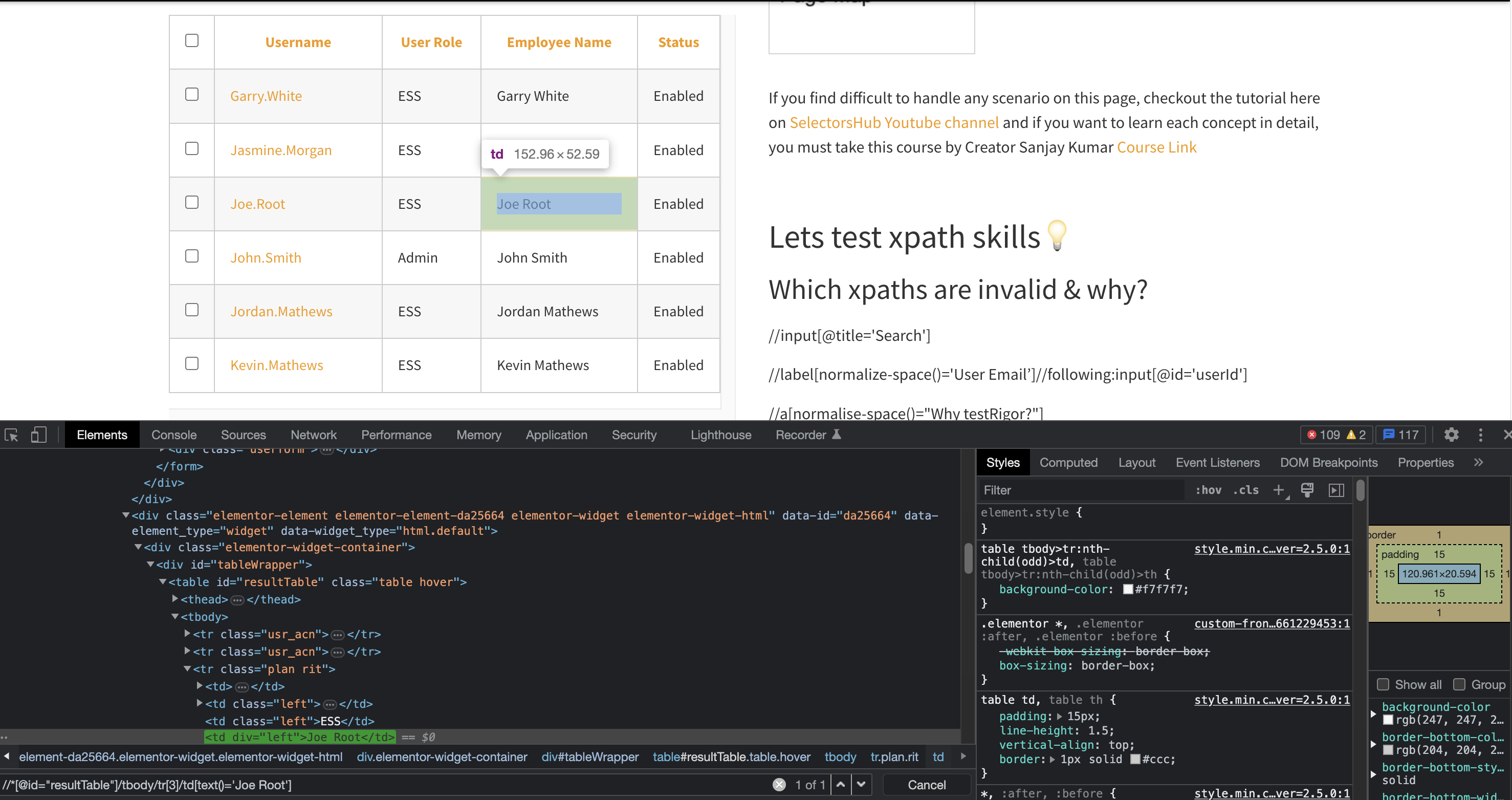The image size is (1512, 800).
Task: Select the td breadcrumb in Elements panel
Action: (x=938, y=757)
